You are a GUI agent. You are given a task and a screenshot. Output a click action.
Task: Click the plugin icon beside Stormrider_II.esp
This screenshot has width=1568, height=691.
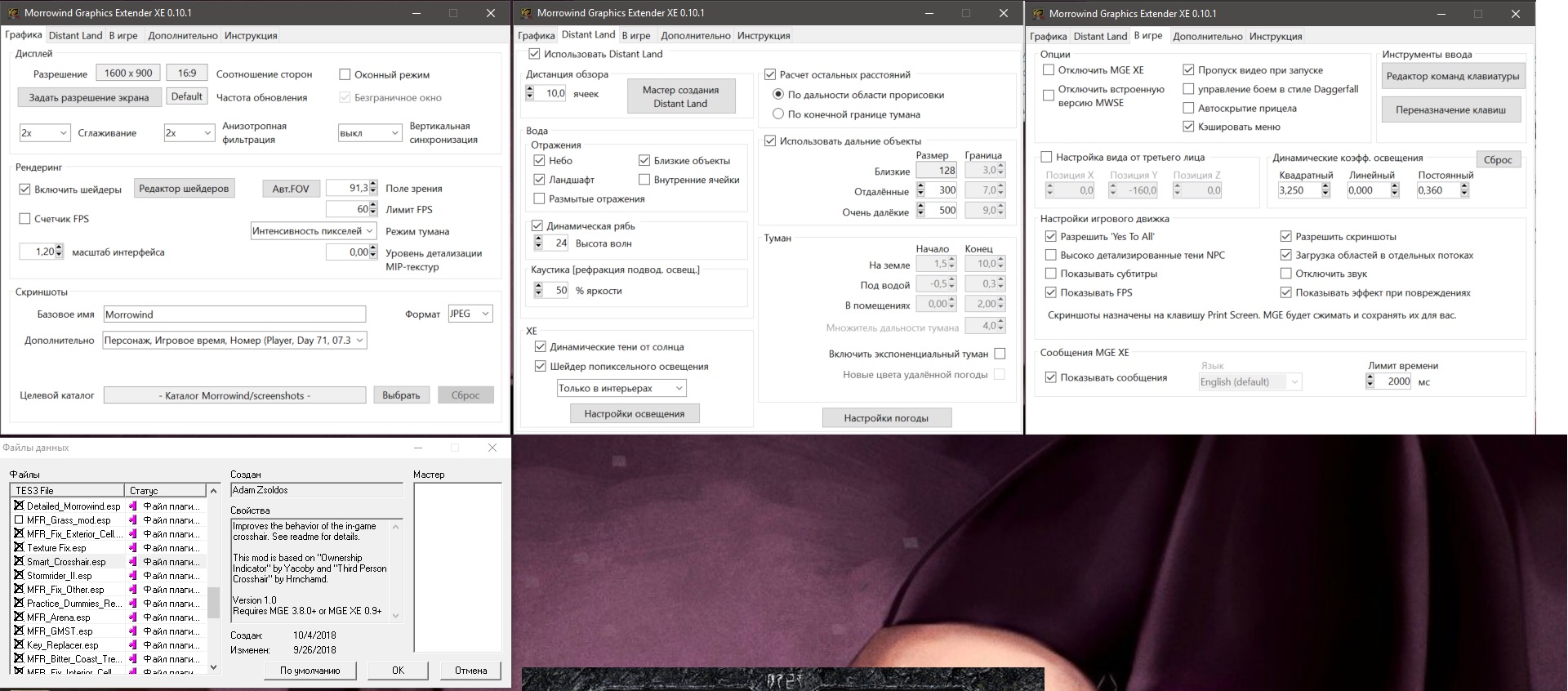coord(133,576)
